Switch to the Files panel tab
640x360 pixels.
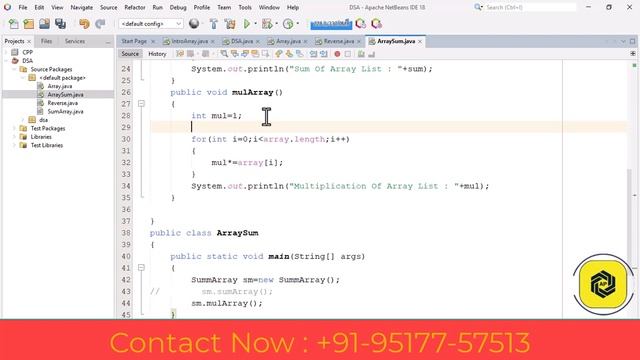click(x=47, y=41)
